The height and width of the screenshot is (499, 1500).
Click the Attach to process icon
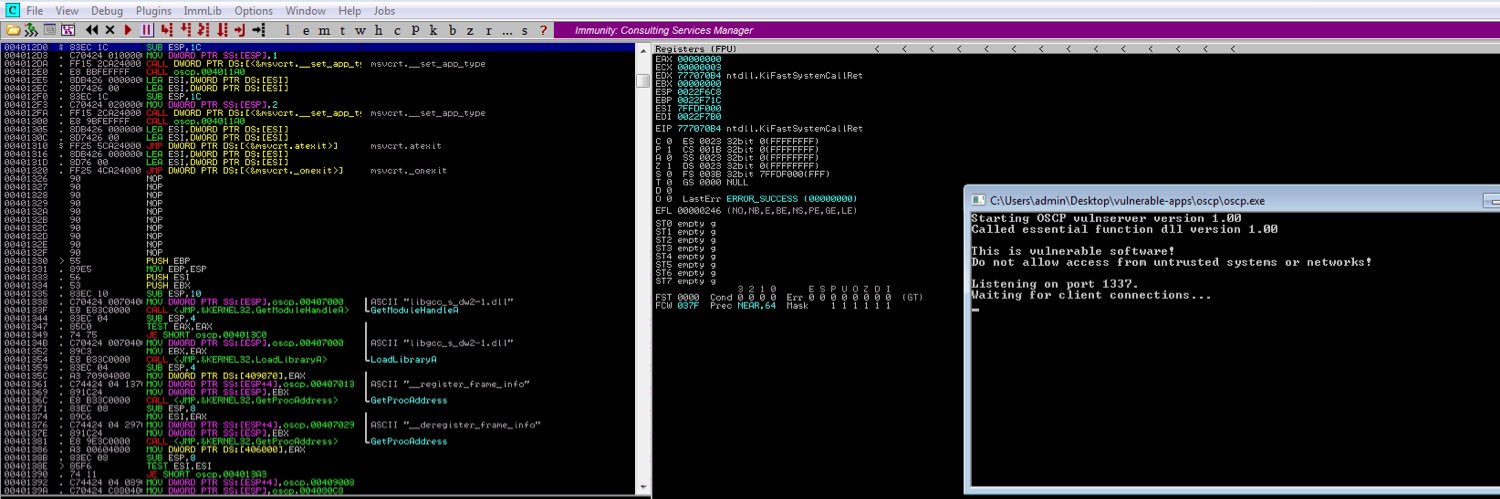click(32, 30)
